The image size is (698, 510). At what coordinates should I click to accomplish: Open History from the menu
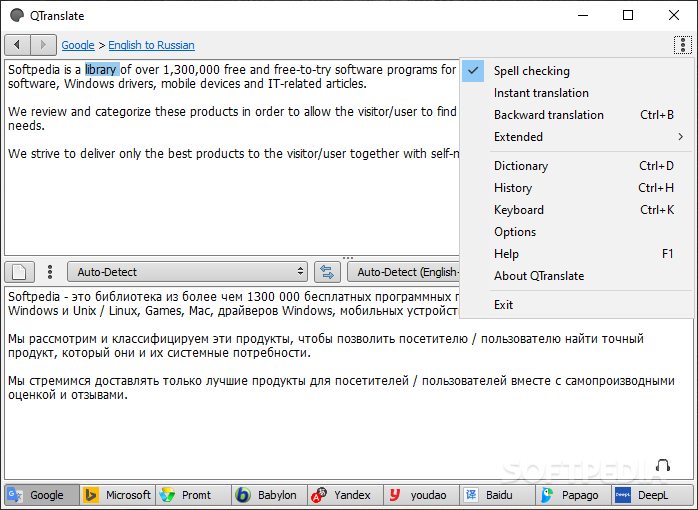pyautogui.click(x=577, y=188)
